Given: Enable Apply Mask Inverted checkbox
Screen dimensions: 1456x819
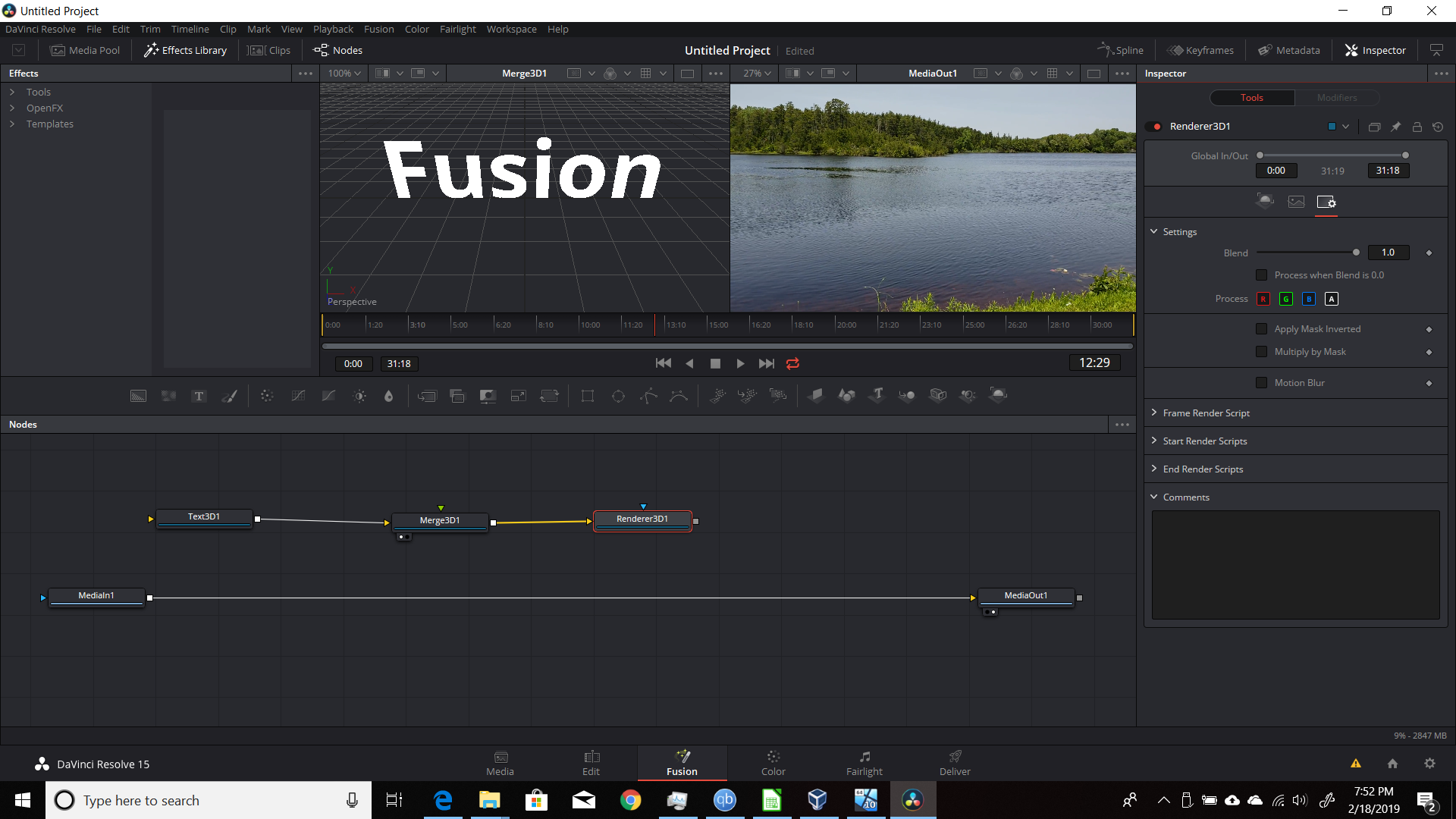Looking at the screenshot, I should pos(1262,329).
